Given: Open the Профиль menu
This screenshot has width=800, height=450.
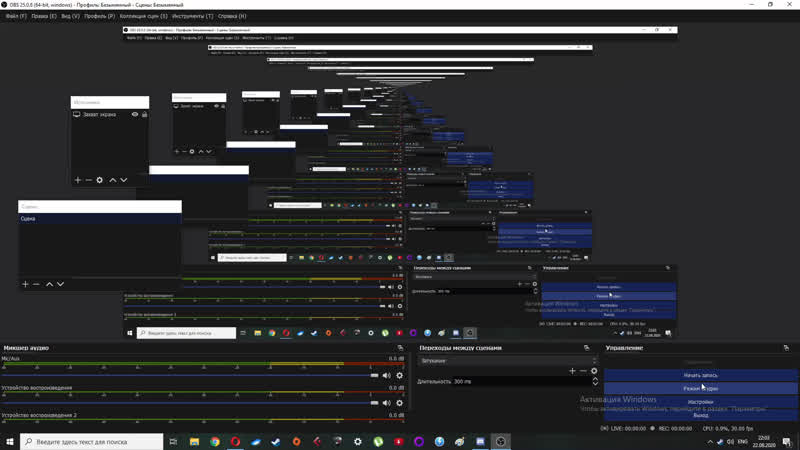Looking at the screenshot, I should point(99,16).
